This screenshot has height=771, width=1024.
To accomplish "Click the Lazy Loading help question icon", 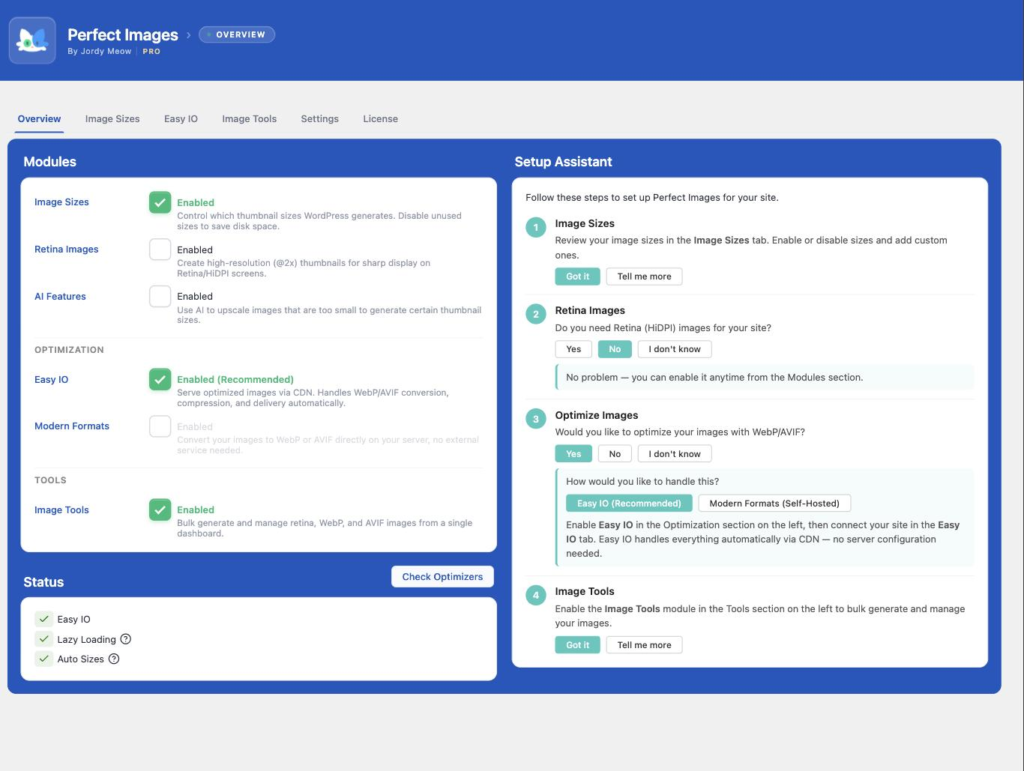I will [125, 639].
